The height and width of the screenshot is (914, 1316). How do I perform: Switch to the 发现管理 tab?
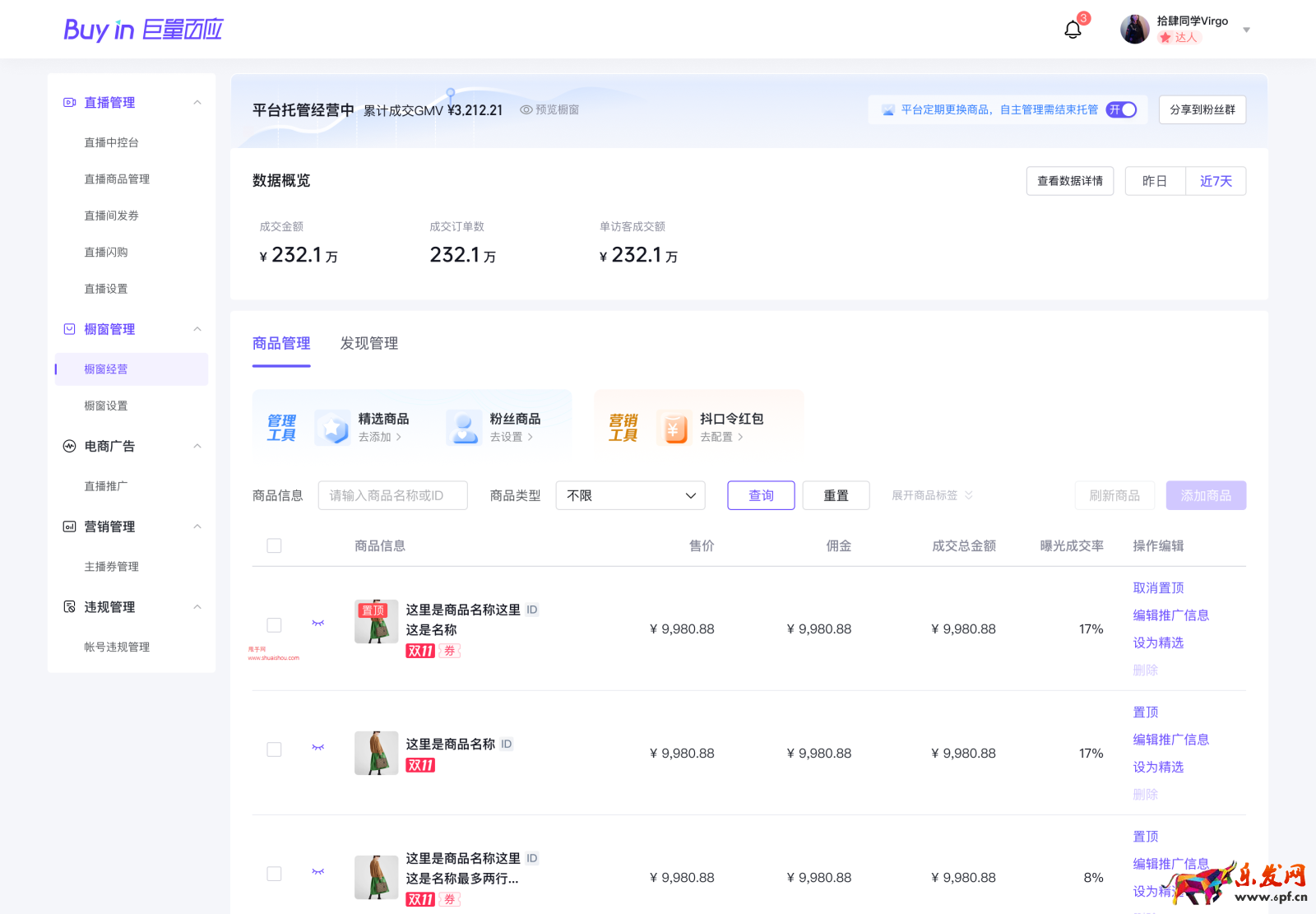(368, 343)
